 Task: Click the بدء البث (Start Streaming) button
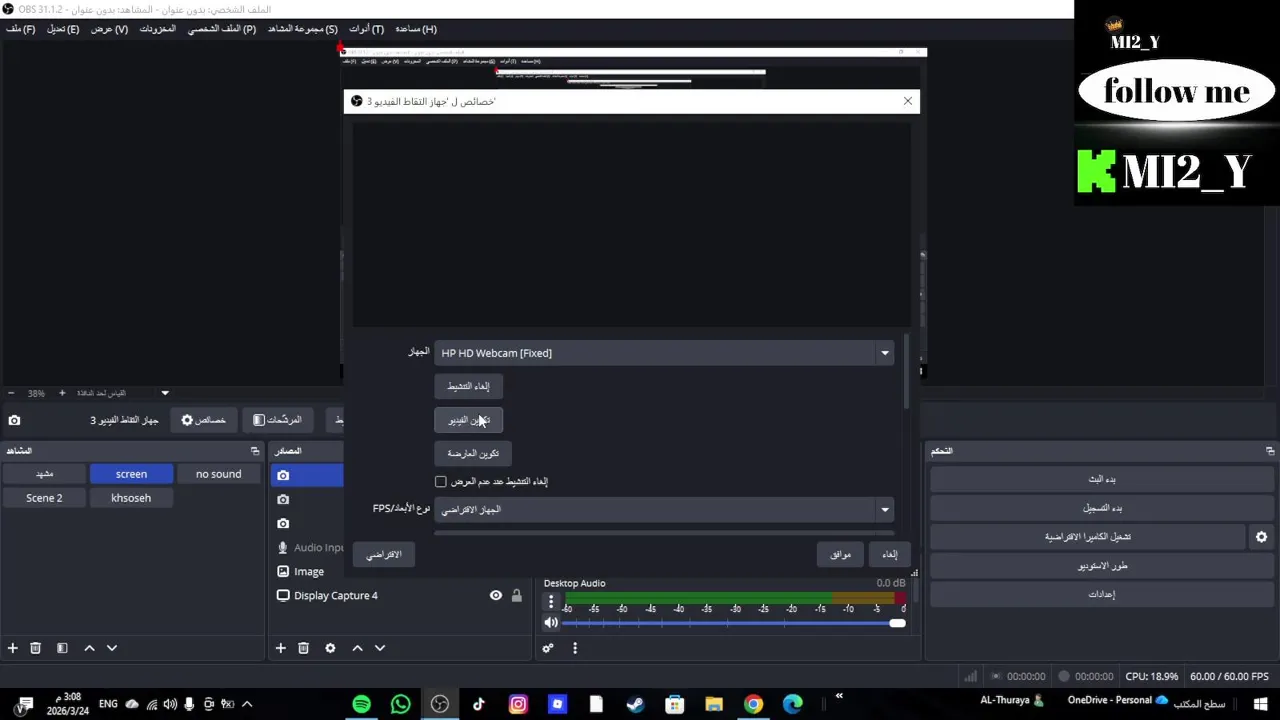[1101, 479]
